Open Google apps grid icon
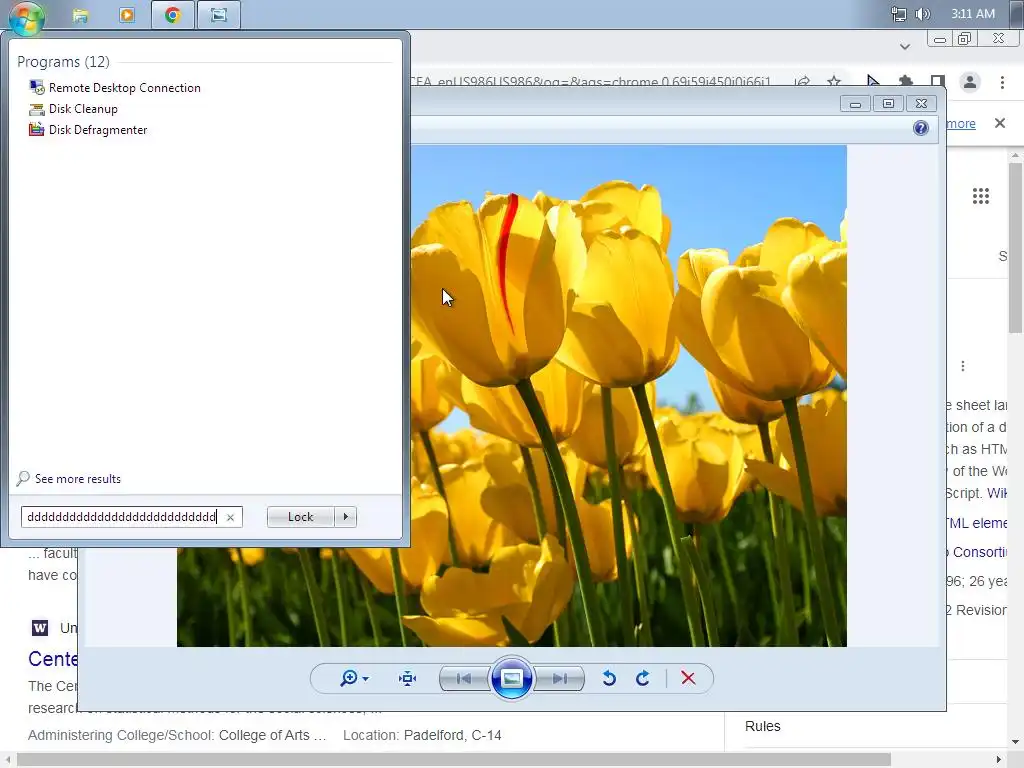The width and height of the screenshot is (1024, 768). click(980, 196)
